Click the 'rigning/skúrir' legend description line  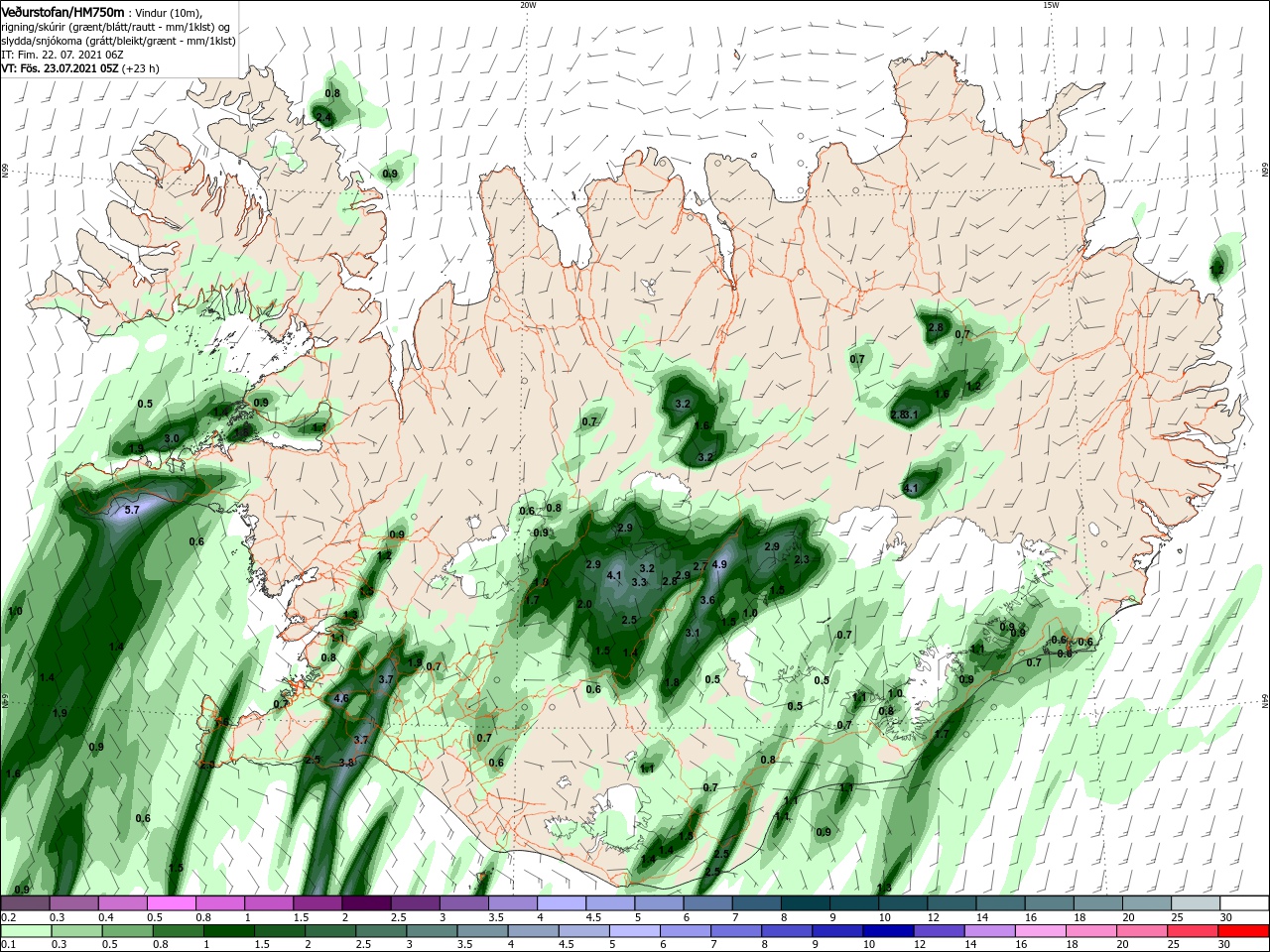point(117,27)
